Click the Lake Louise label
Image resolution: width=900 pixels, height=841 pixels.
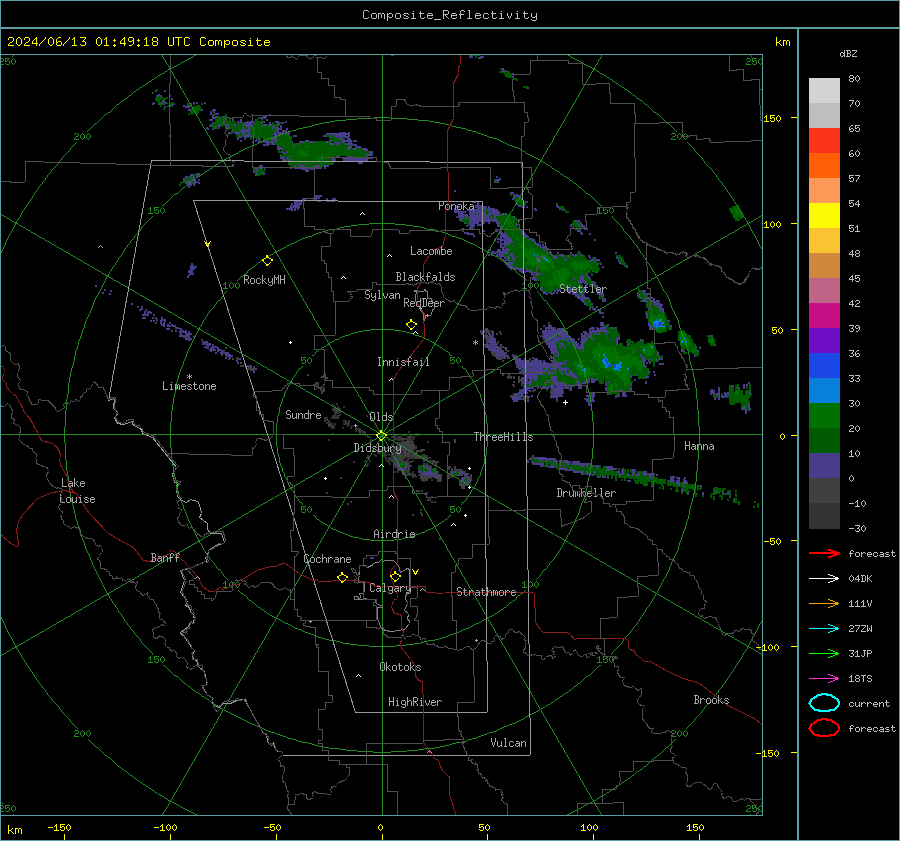click(x=77, y=491)
